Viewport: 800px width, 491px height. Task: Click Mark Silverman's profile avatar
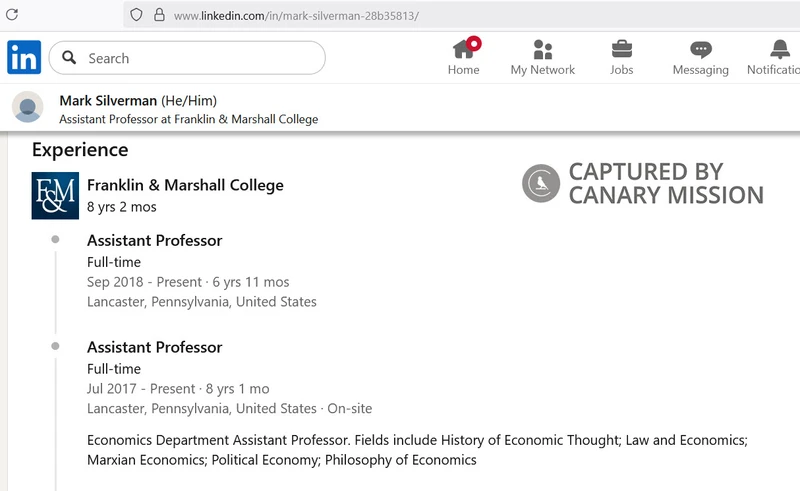coord(28,107)
